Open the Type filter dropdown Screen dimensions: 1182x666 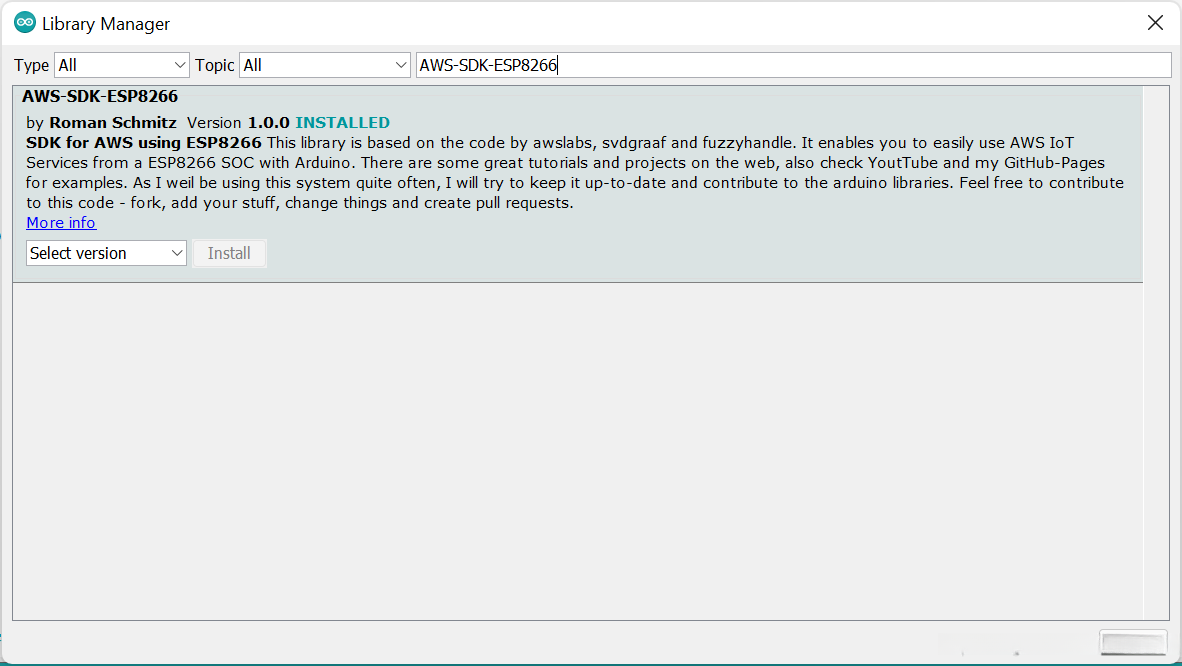click(x=122, y=65)
